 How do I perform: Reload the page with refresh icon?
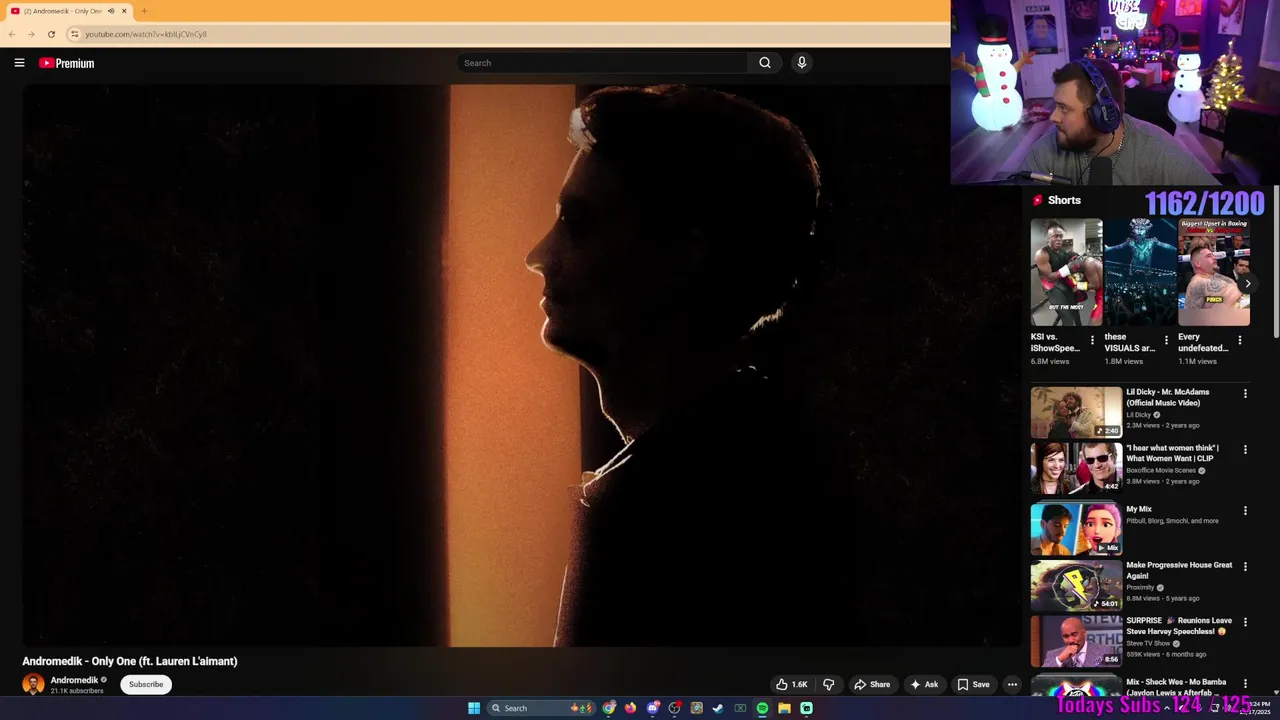(x=51, y=34)
